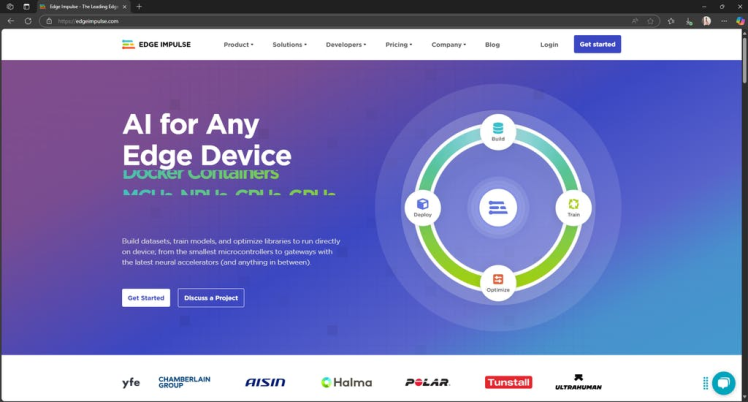748x402 pixels.
Task: Open the browser workspaces icon
Action: pos(10,7)
